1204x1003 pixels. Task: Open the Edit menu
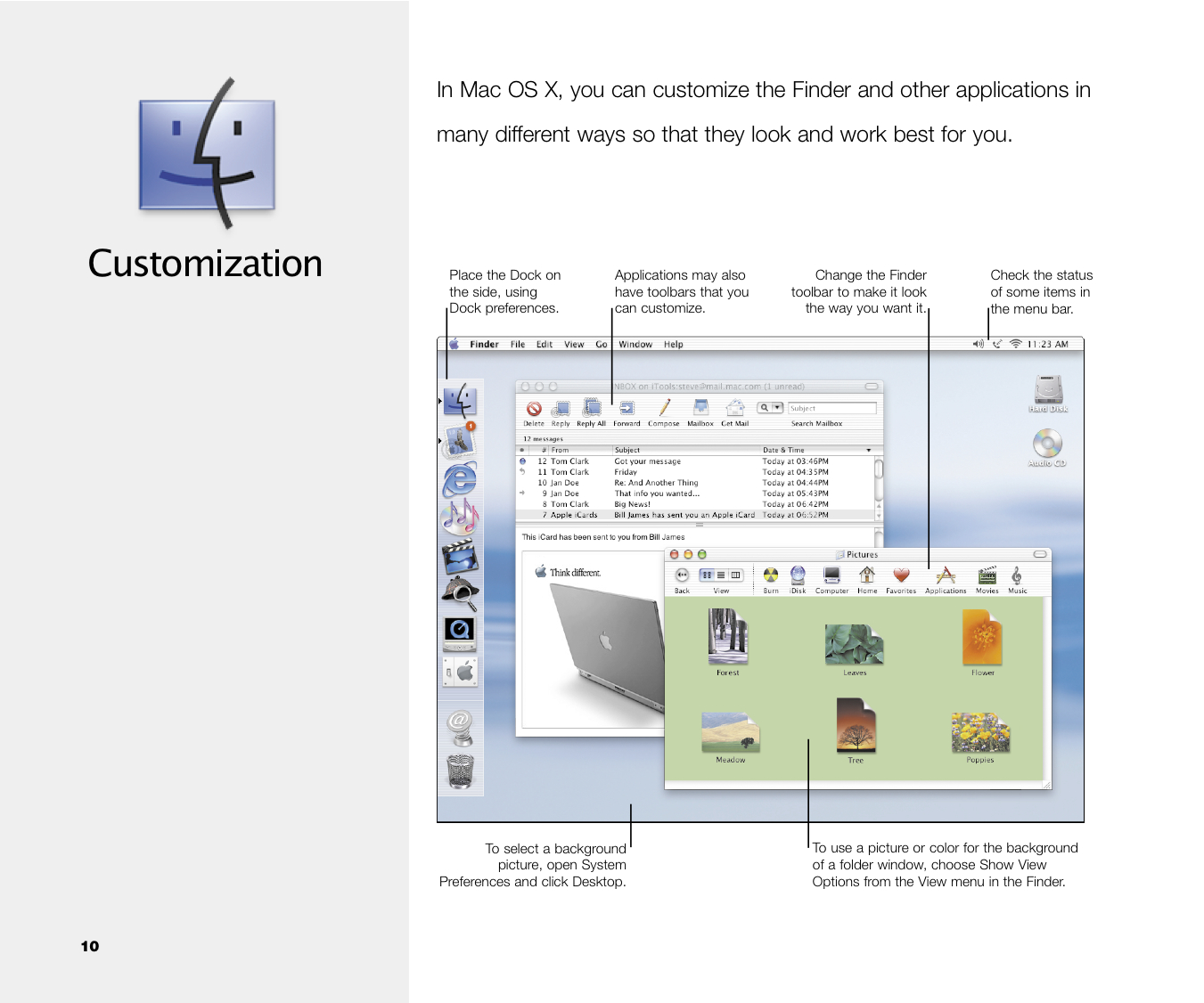(x=545, y=344)
